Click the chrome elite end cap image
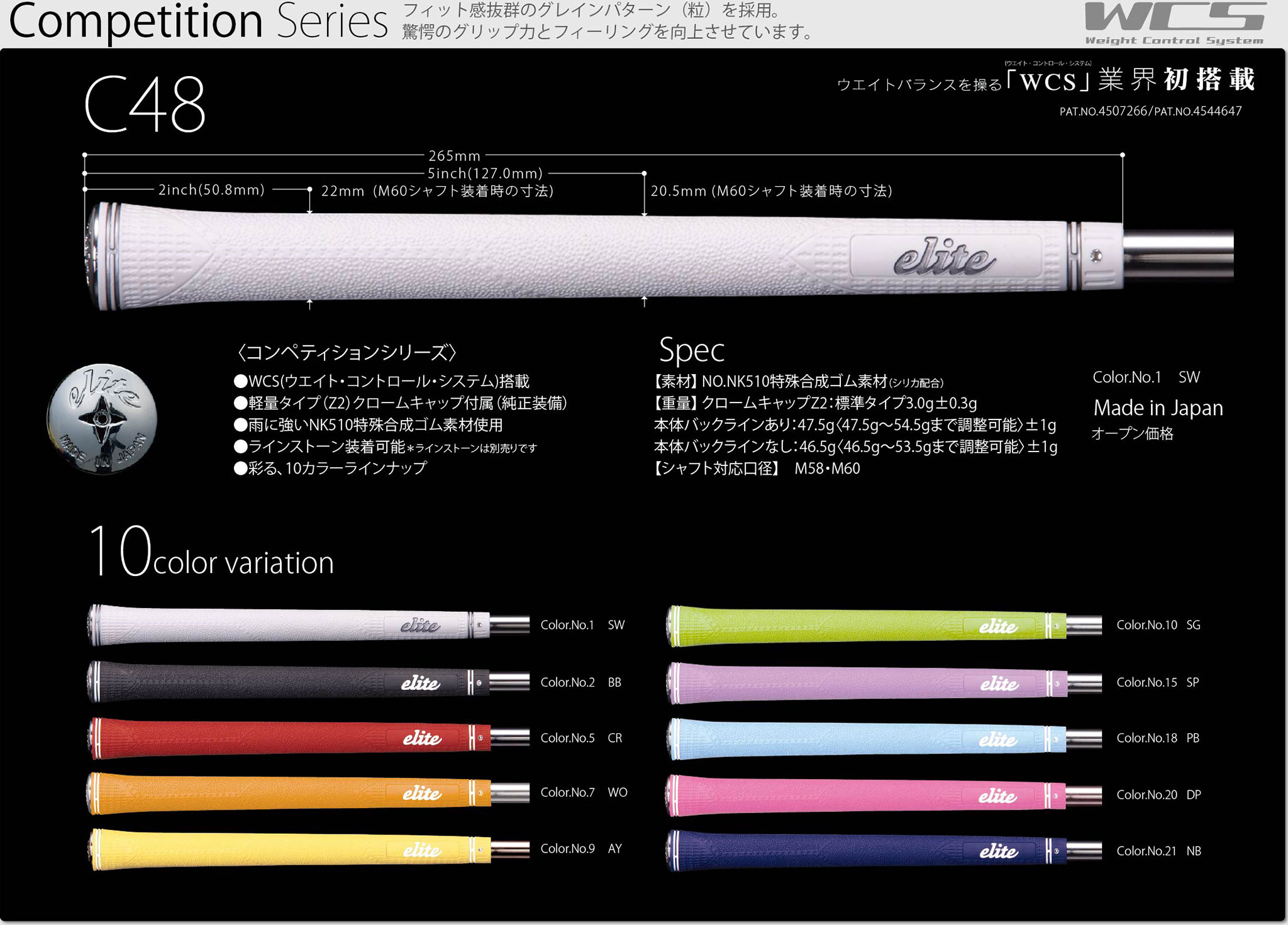The width and height of the screenshot is (1288, 925). [x=102, y=418]
